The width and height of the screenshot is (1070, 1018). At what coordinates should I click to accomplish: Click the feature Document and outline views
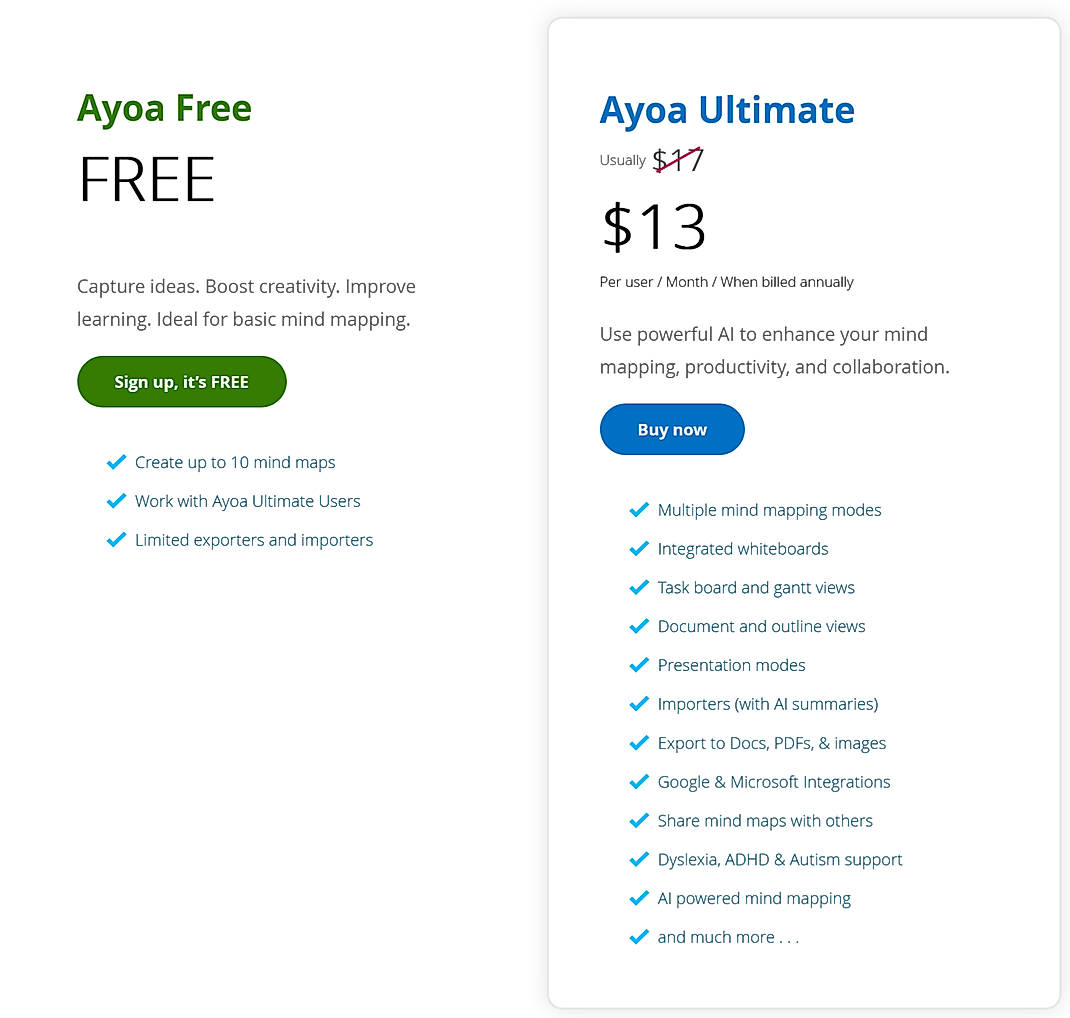[x=761, y=626]
